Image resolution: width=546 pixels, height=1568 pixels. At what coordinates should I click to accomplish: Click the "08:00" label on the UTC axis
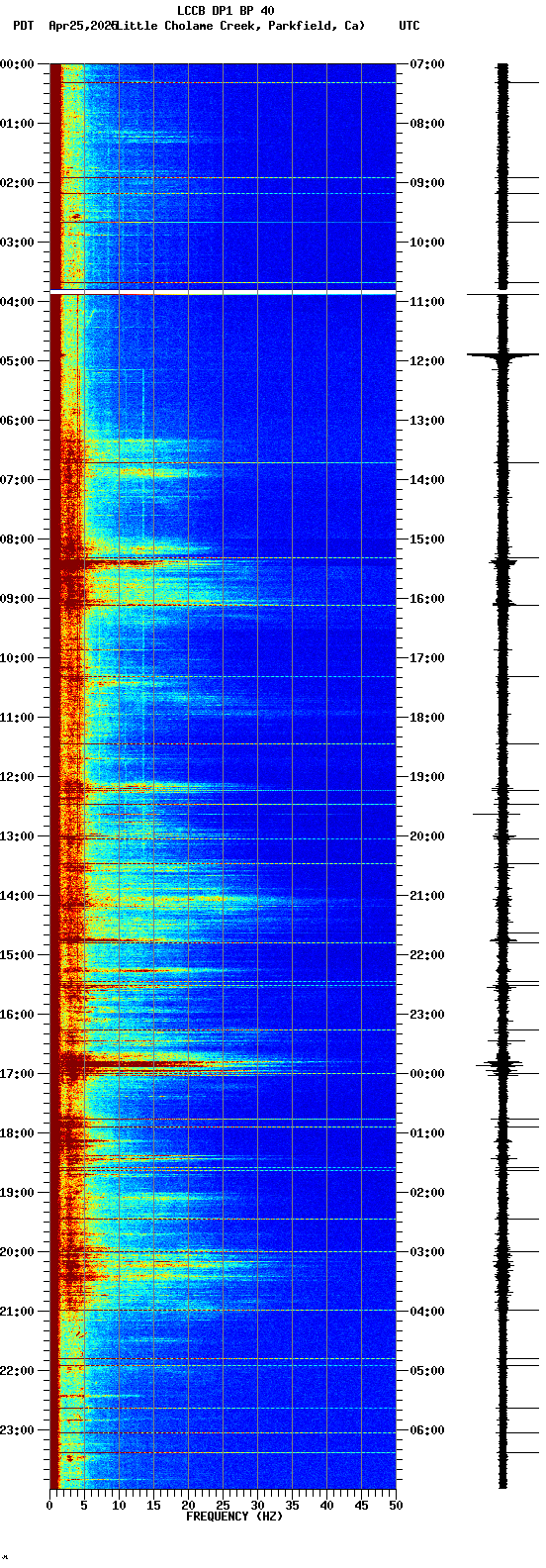427,124
